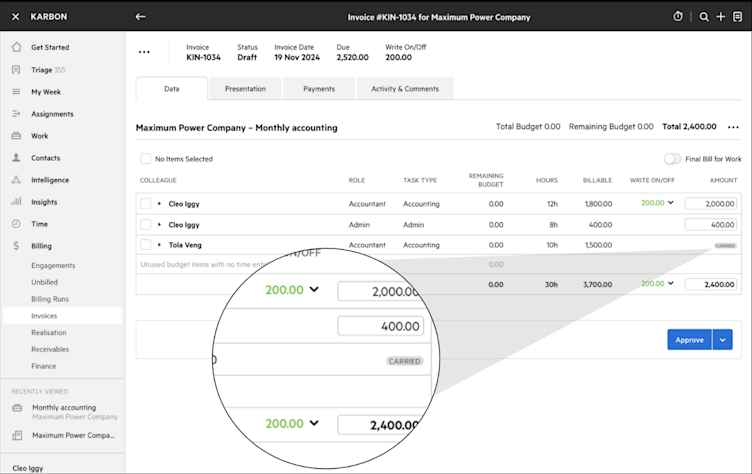Switch to the Payments tab
This screenshot has height=474, width=752.
tap(319, 89)
